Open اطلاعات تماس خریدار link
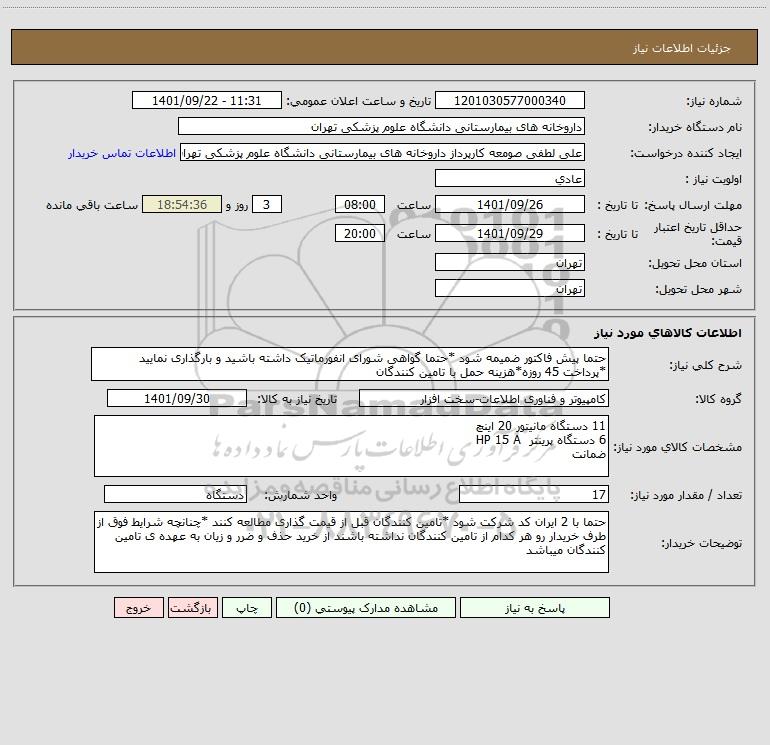The height and width of the screenshot is (745, 770). coord(122,153)
